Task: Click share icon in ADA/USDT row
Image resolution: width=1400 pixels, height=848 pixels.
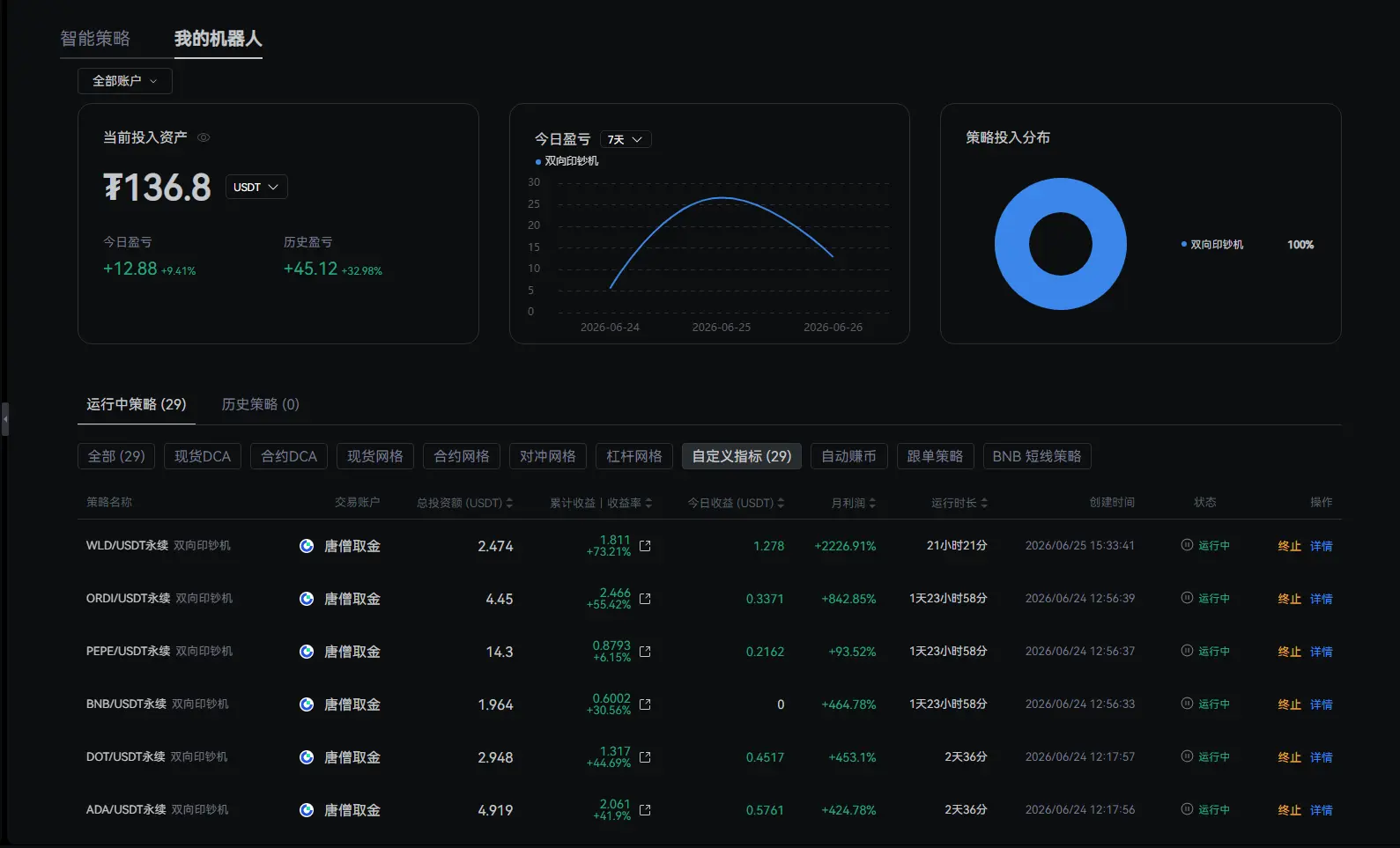Action: (x=645, y=810)
